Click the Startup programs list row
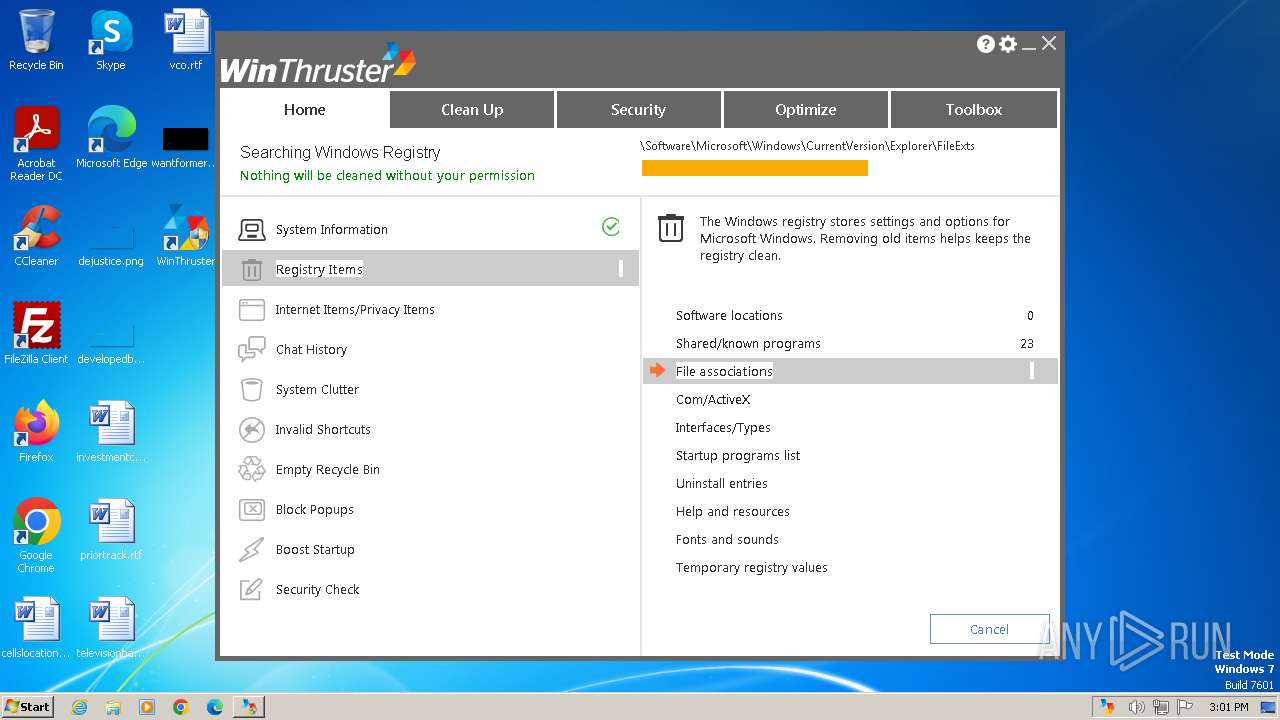The width and height of the screenshot is (1280, 720). click(850, 455)
